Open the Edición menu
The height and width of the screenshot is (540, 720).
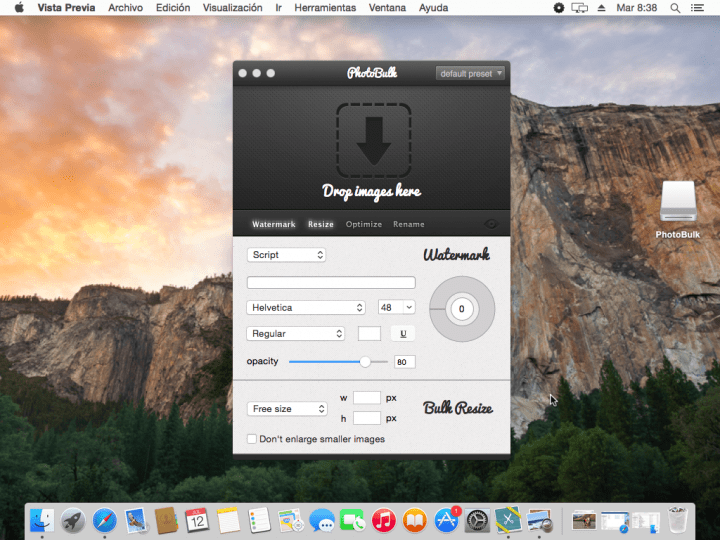click(x=173, y=8)
